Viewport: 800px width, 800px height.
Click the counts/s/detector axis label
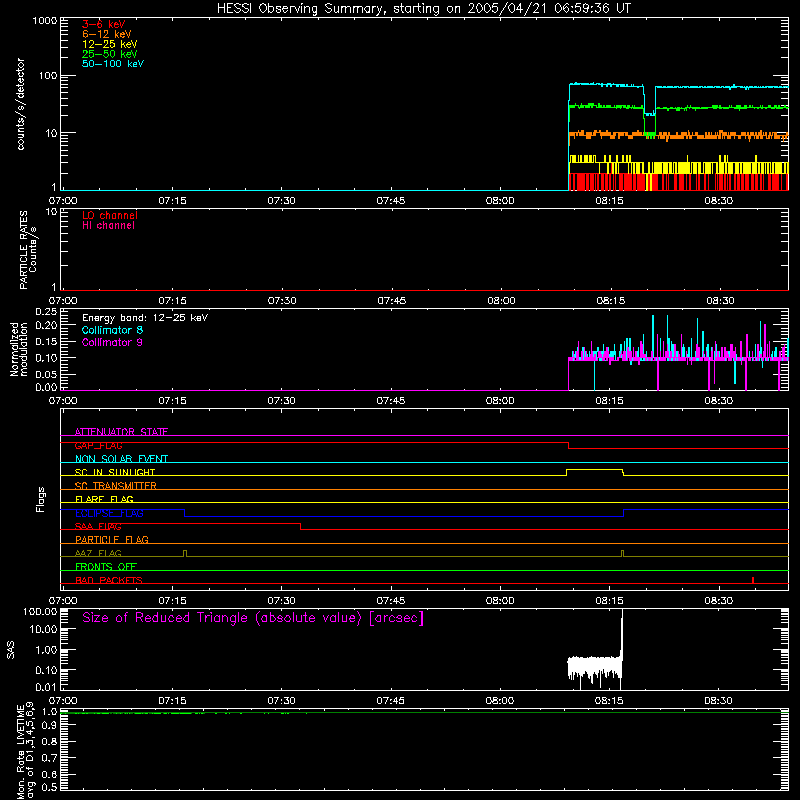pyautogui.click(x=20, y=104)
